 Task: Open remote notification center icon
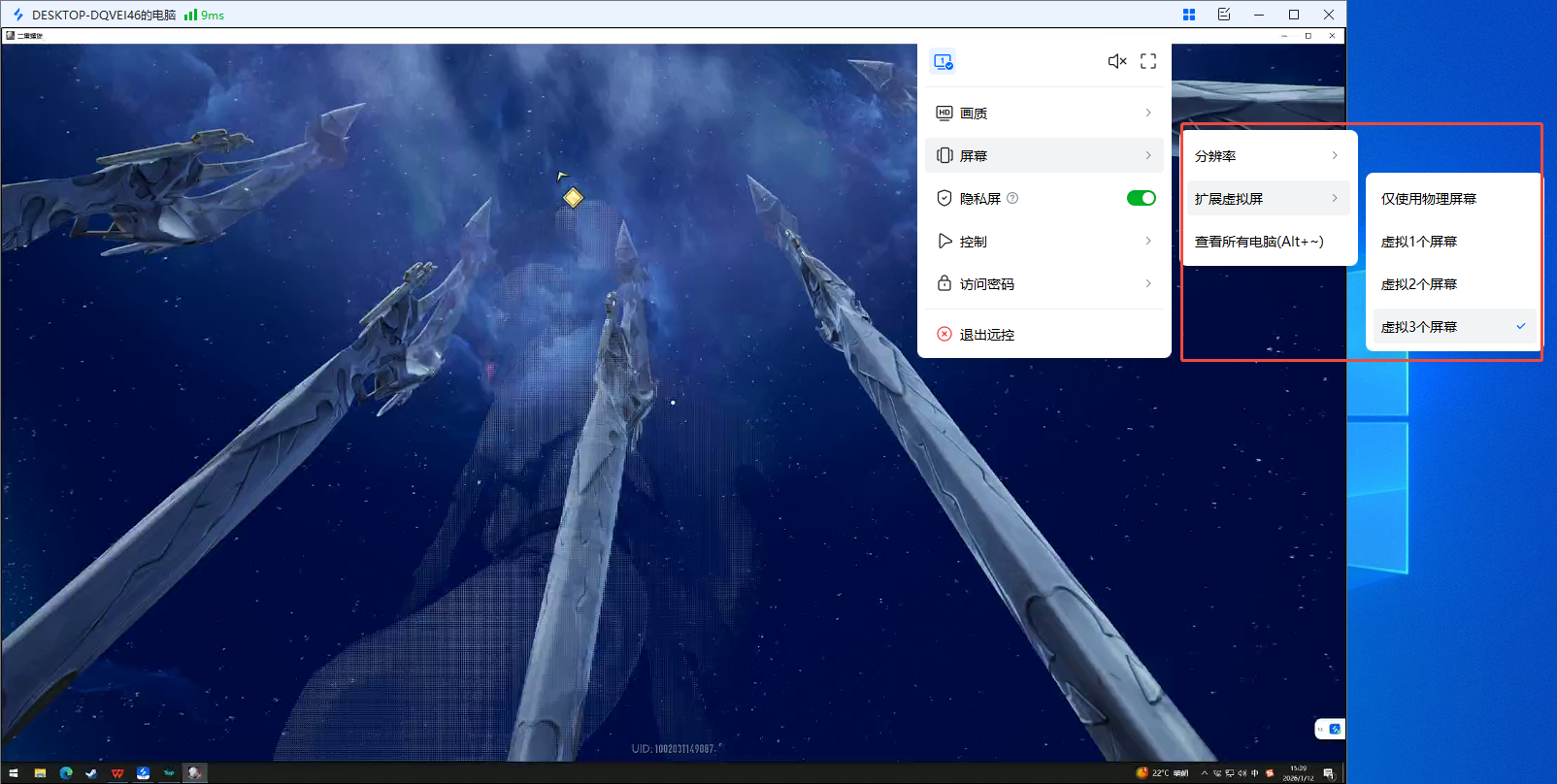tap(1328, 773)
